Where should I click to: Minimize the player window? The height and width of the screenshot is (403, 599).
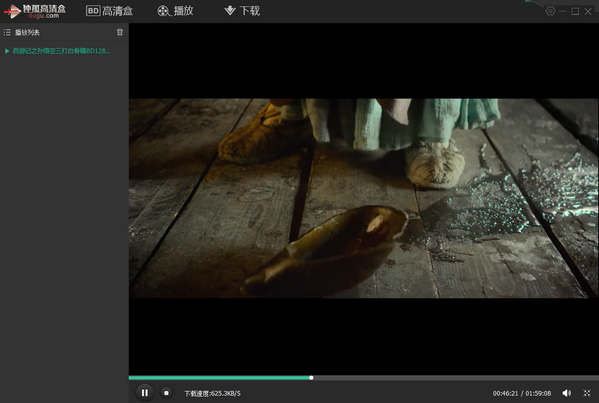(562, 11)
